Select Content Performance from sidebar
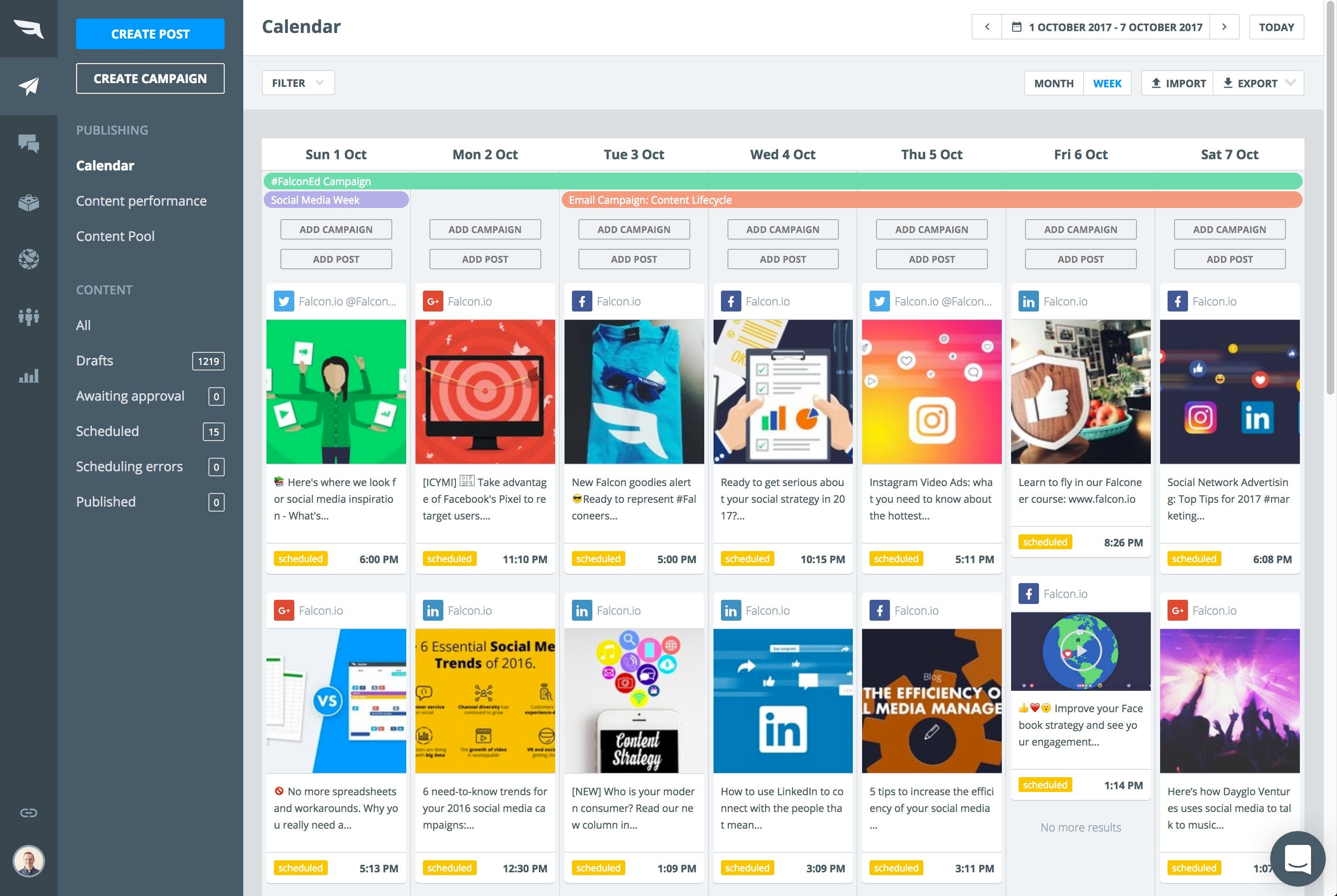This screenshot has height=896, width=1337. pos(141,200)
